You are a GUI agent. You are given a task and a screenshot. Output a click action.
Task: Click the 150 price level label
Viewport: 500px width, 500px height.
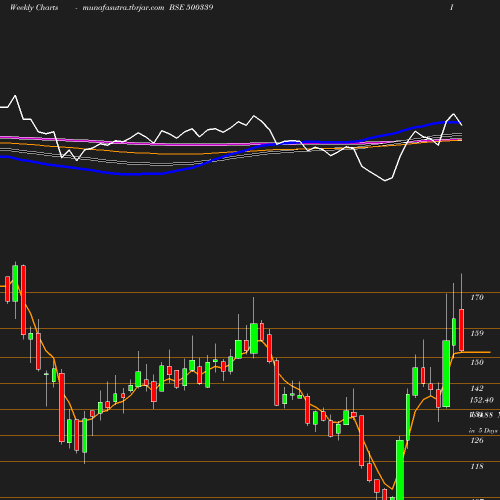[x=477, y=362]
